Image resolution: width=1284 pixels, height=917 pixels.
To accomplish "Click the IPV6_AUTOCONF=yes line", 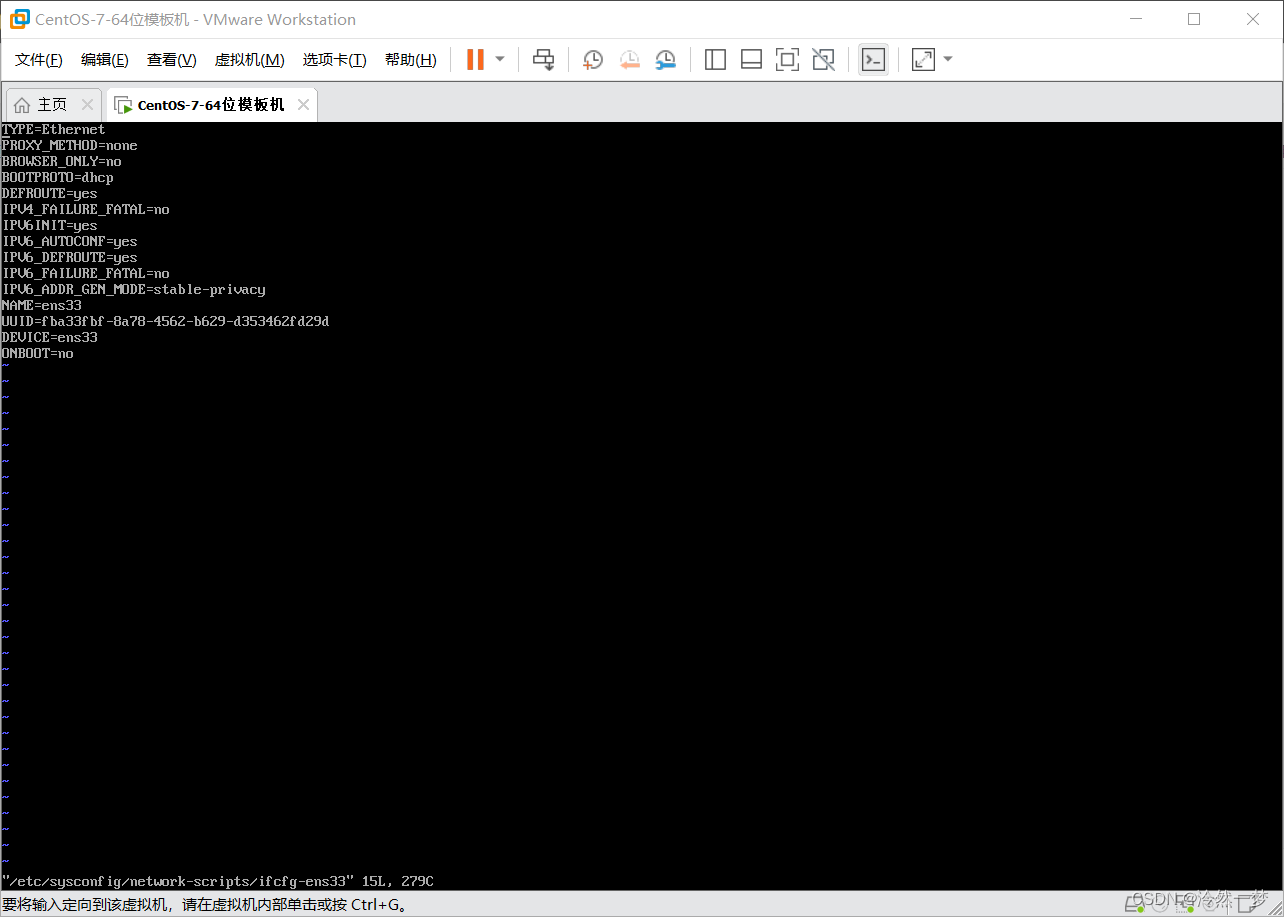I will coord(69,241).
